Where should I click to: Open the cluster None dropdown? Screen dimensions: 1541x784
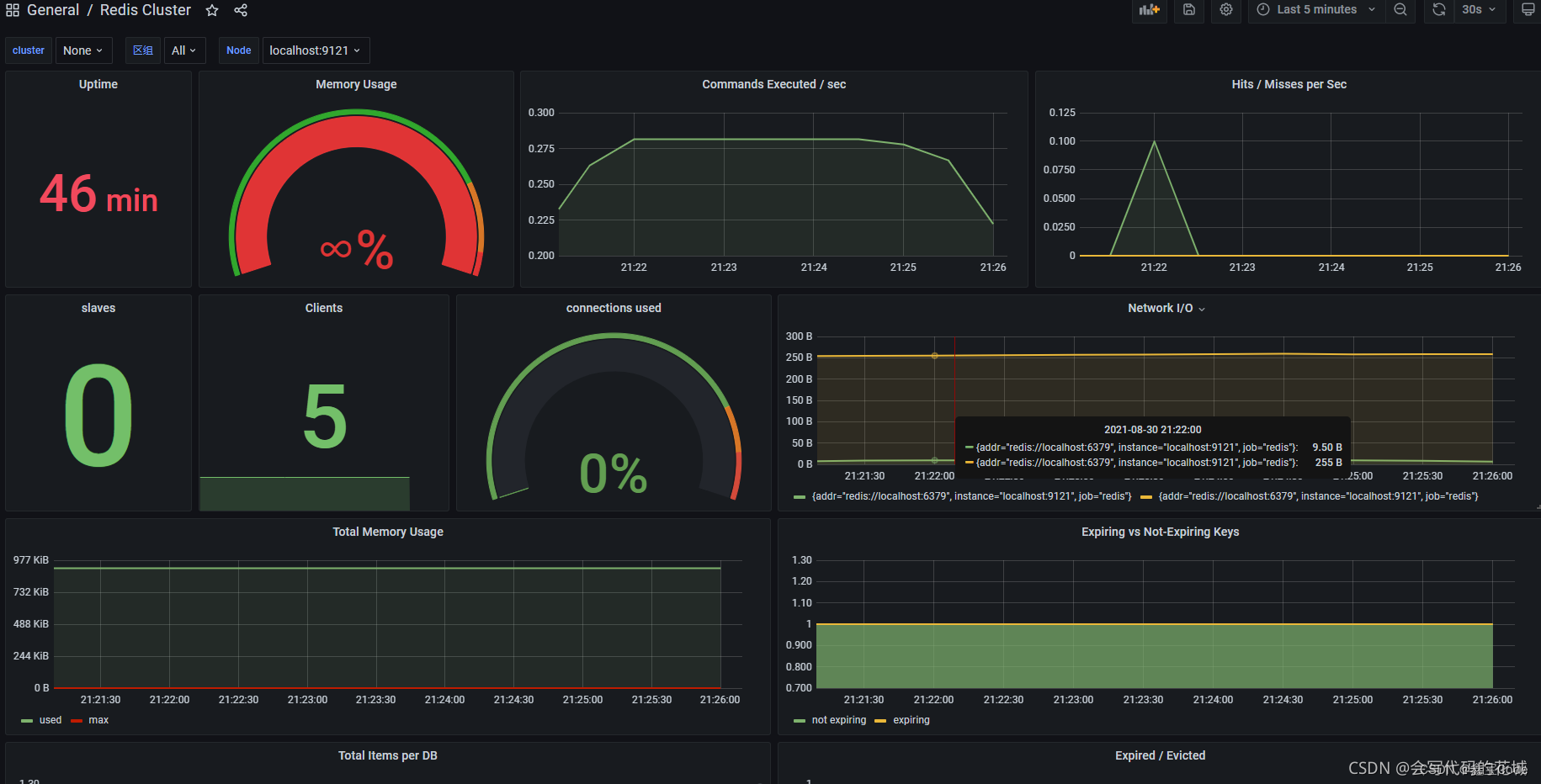(x=83, y=50)
